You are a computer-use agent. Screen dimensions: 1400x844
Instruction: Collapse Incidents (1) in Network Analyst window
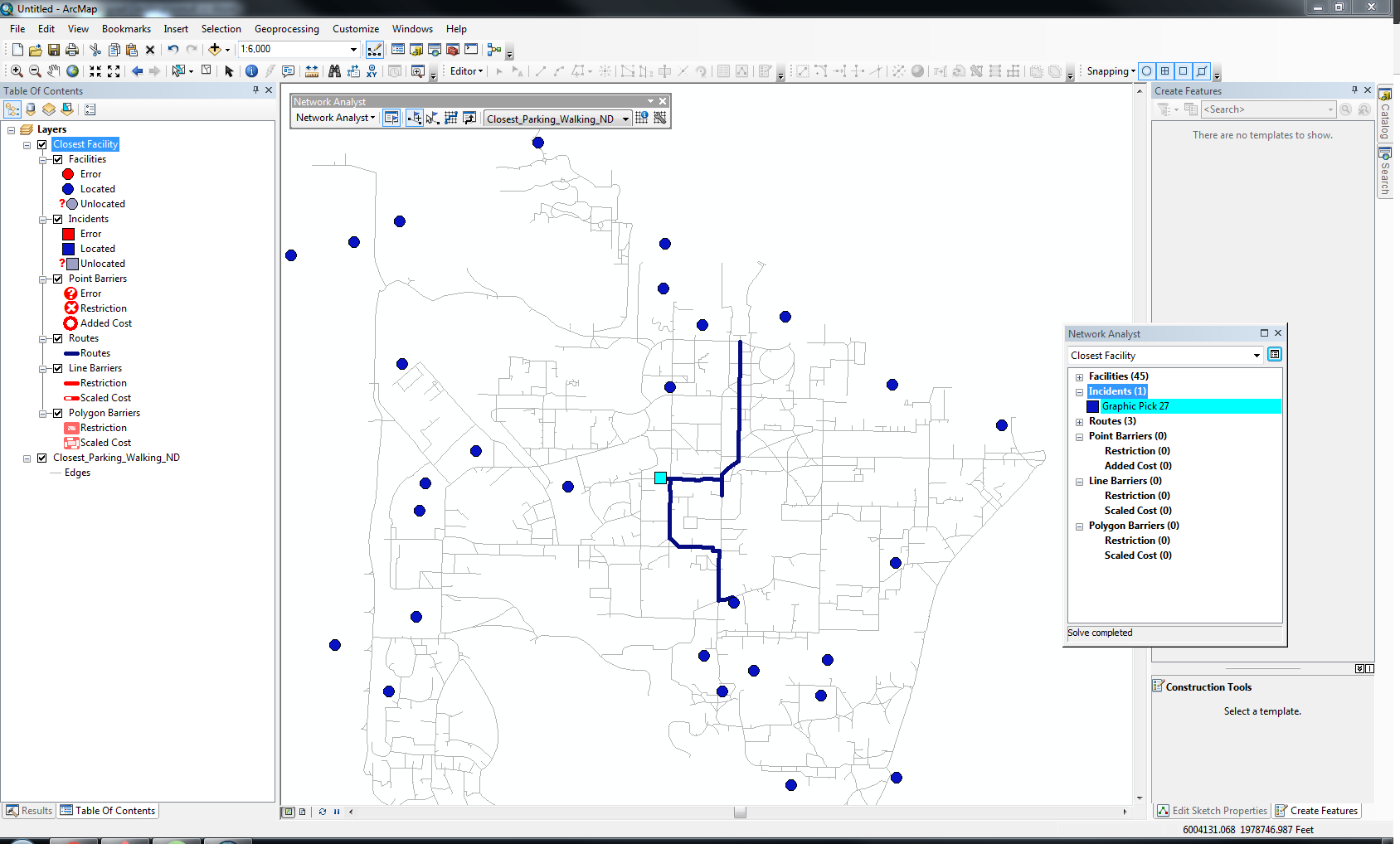1080,392
